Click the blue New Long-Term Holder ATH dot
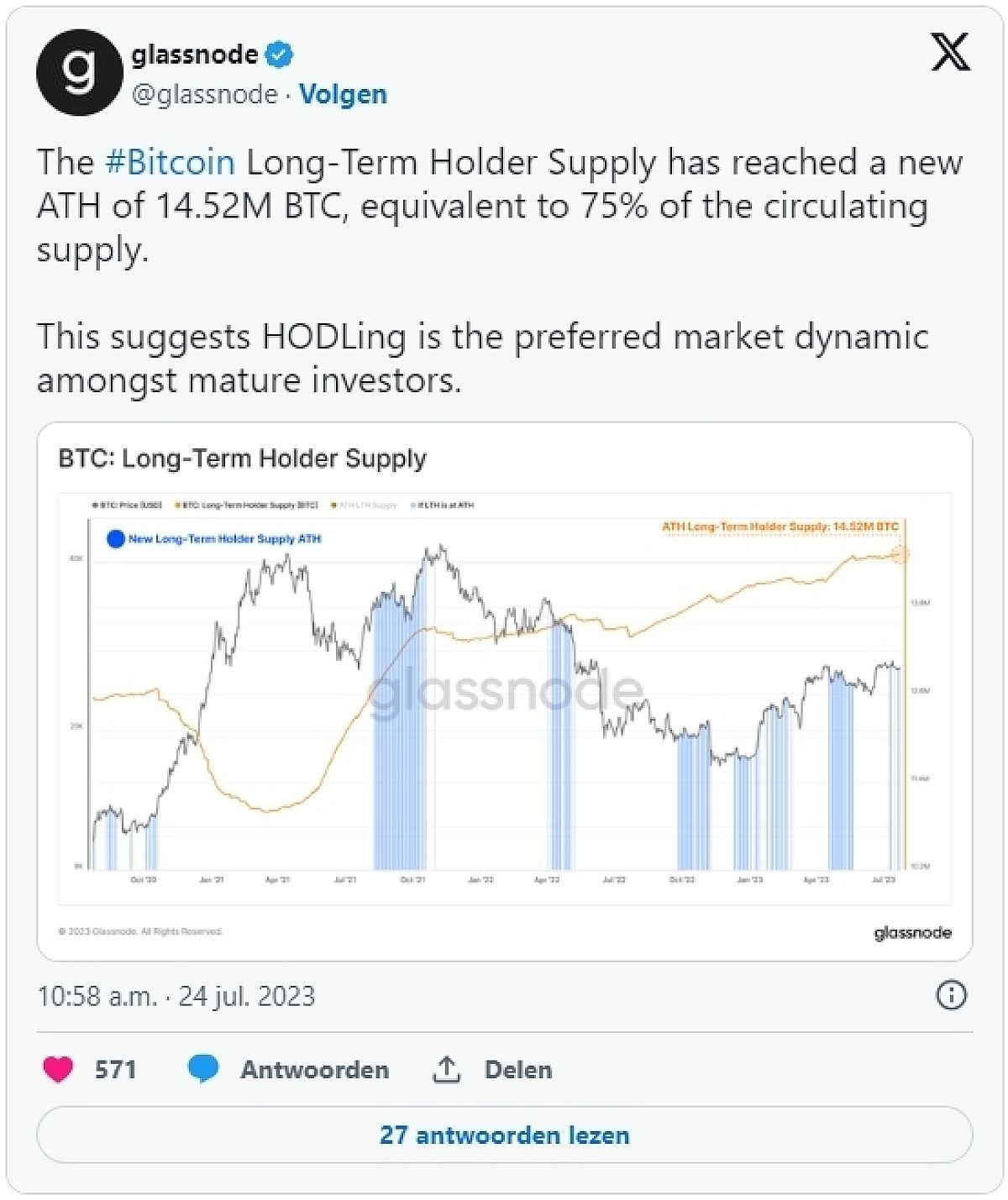 pos(116,539)
